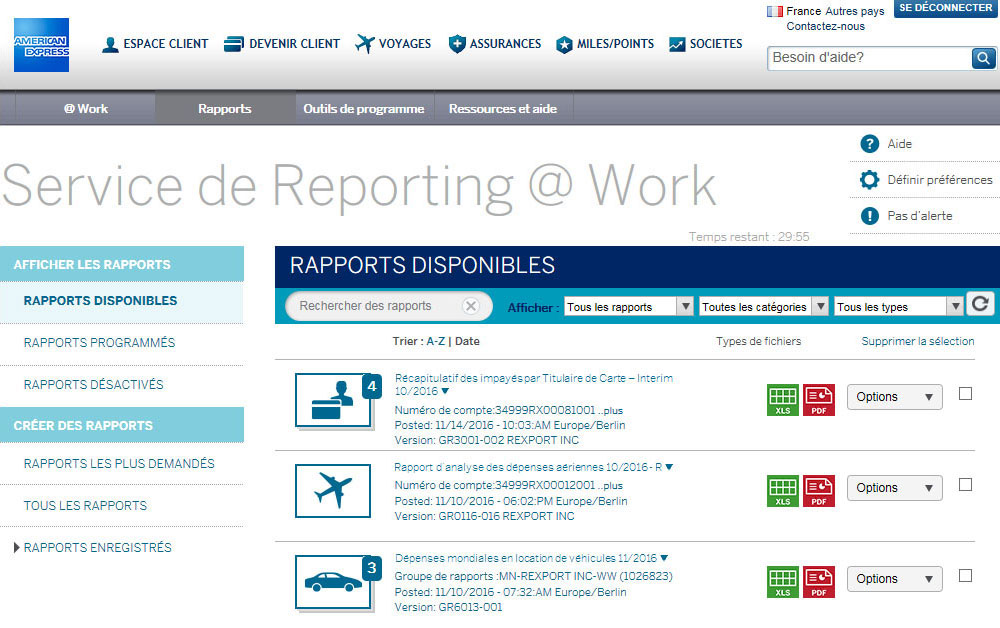Open the Rapports tab
This screenshot has width=1000, height=628.
click(224, 108)
